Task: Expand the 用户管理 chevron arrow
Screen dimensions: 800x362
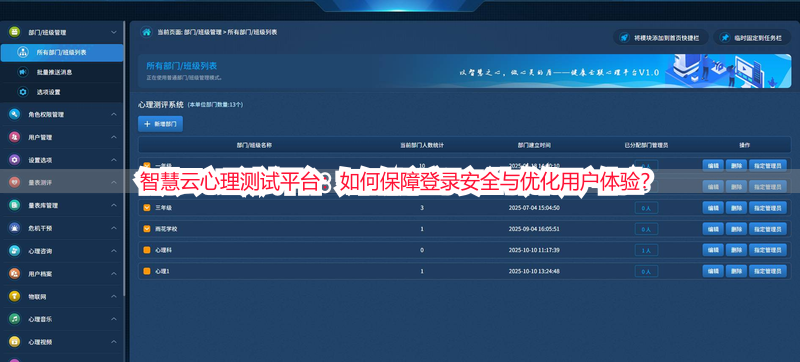Action: tap(114, 137)
